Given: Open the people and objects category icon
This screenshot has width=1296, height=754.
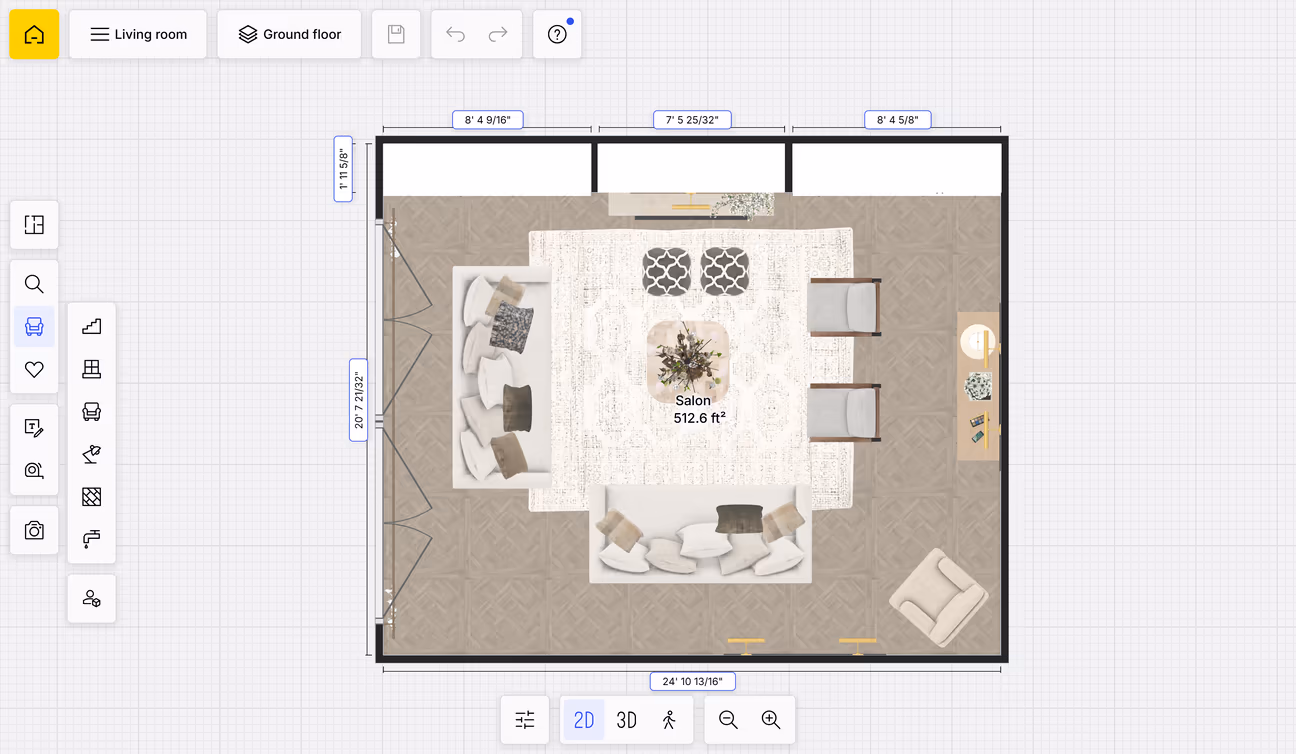Looking at the screenshot, I should pos(92,598).
